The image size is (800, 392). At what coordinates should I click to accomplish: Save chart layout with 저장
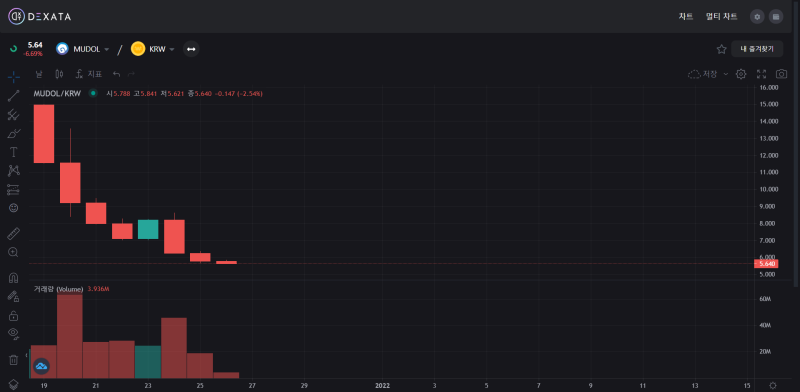(x=703, y=75)
